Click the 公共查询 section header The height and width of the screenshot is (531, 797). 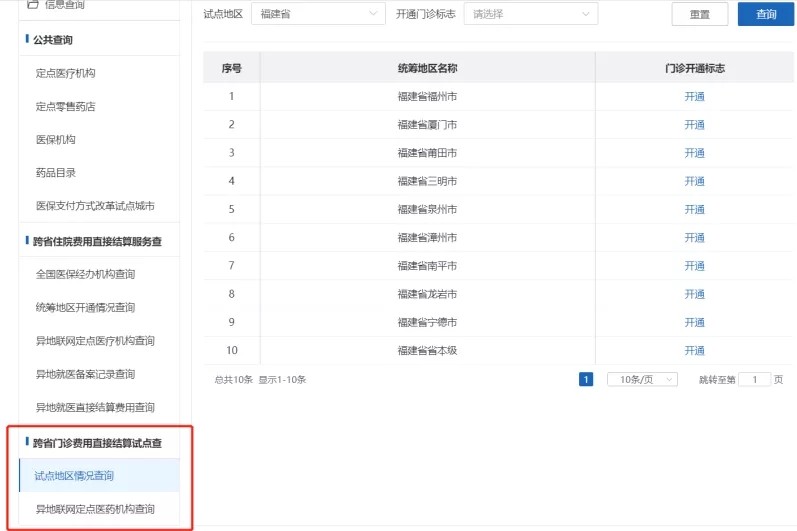pos(53,40)
